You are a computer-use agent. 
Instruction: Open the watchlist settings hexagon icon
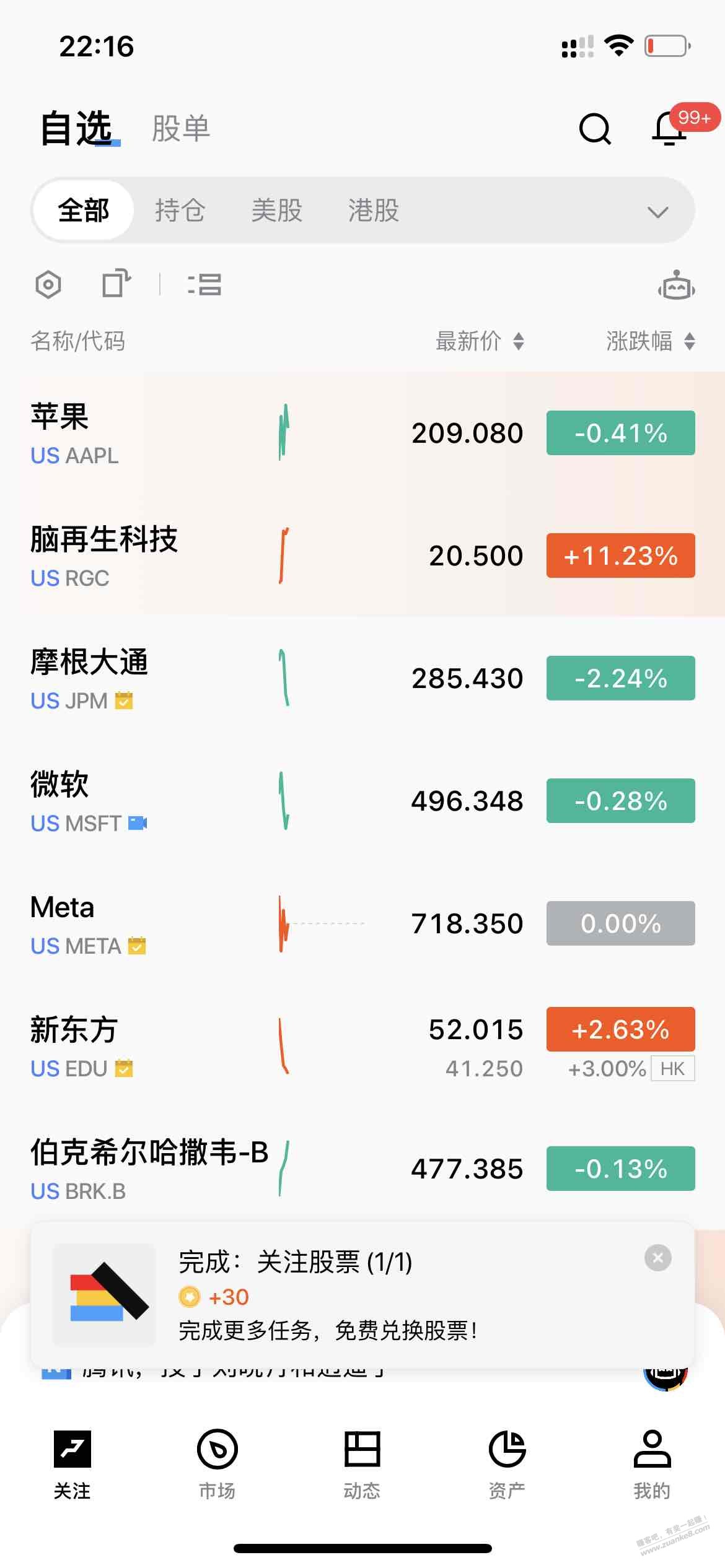[48, 285]
